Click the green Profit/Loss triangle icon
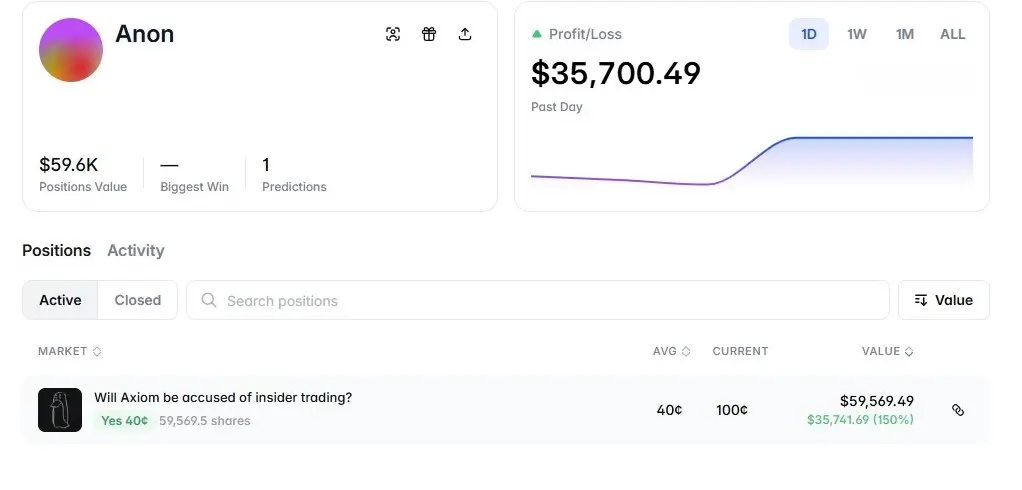 click(x=537, y=34)
